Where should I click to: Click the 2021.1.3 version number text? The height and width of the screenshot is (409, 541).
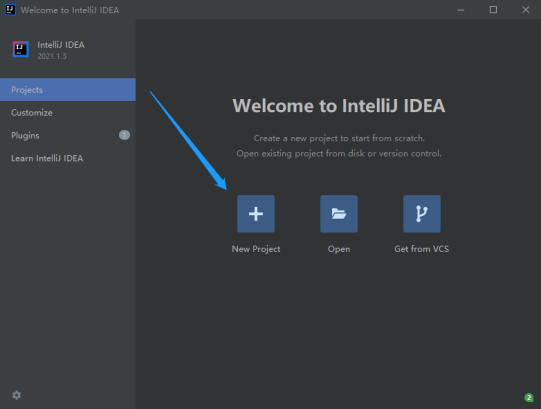52,56
